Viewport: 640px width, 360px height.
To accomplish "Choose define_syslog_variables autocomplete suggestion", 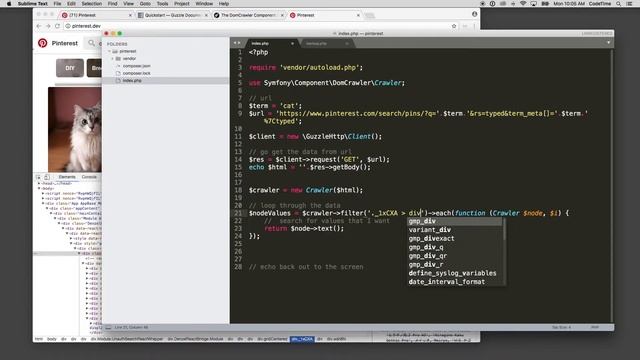I will pos(454,273).
